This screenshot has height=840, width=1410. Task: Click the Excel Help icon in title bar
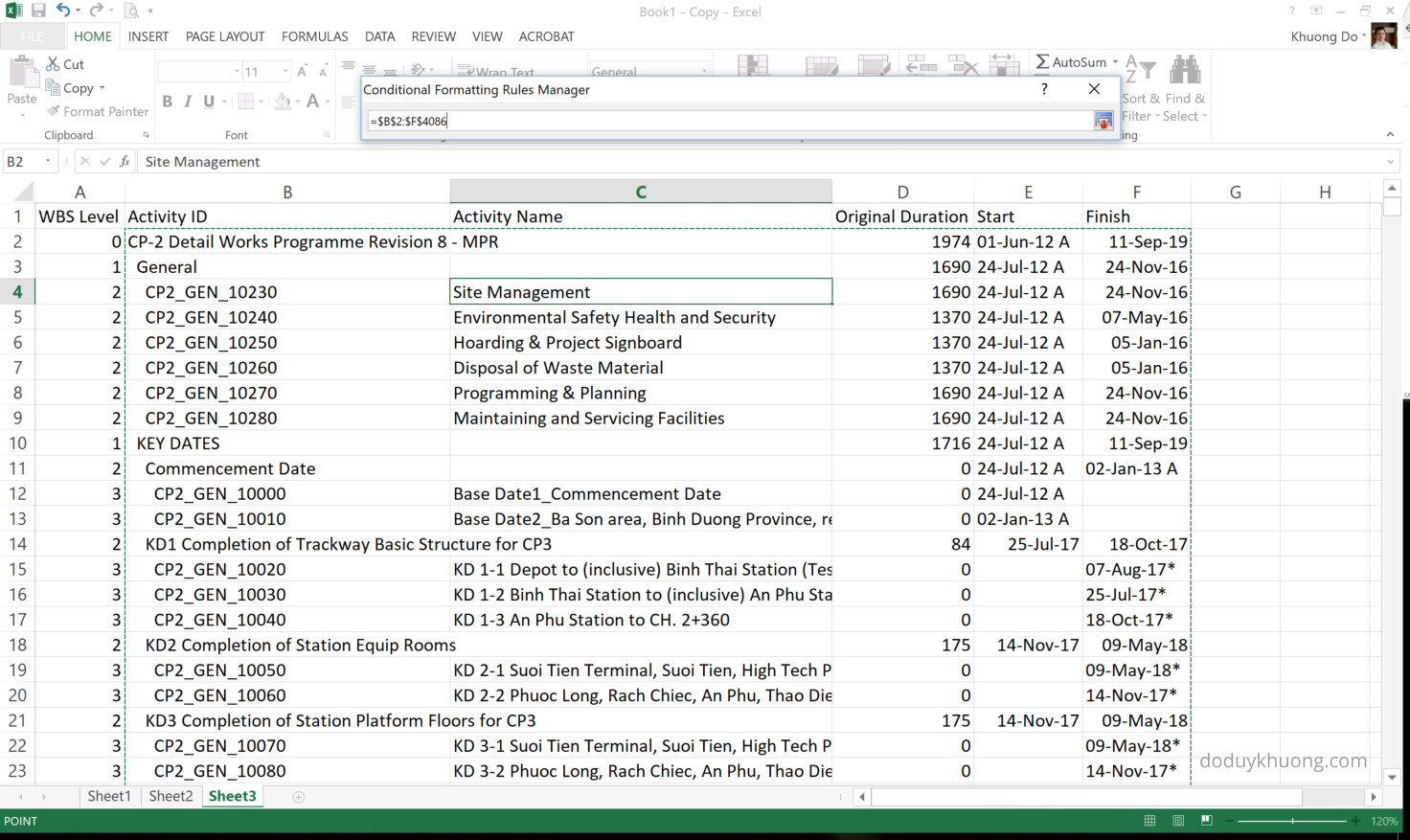click(1291, 11)
